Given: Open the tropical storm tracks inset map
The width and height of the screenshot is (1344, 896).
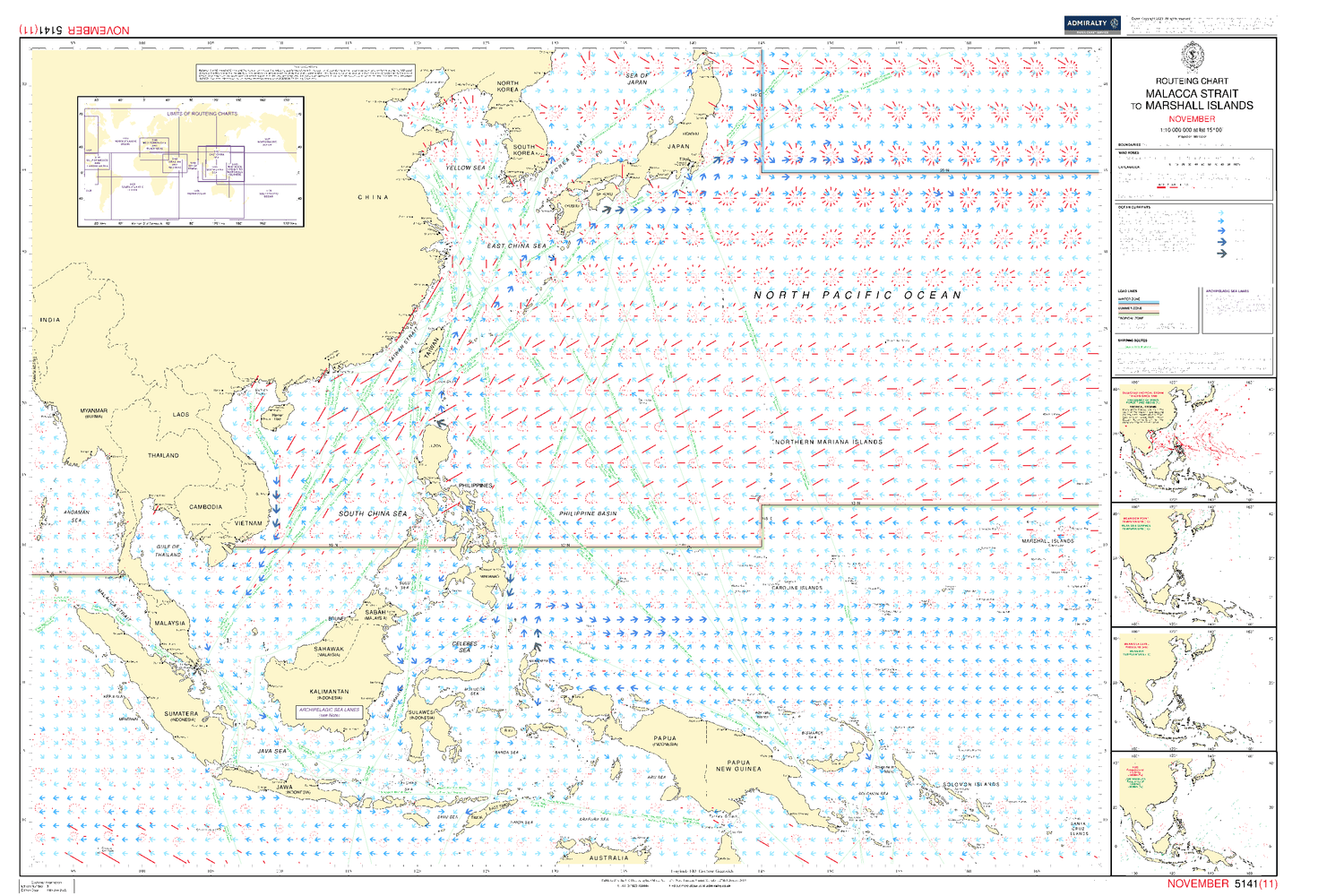Looking at the screenshot, I should coord(1193,439).
